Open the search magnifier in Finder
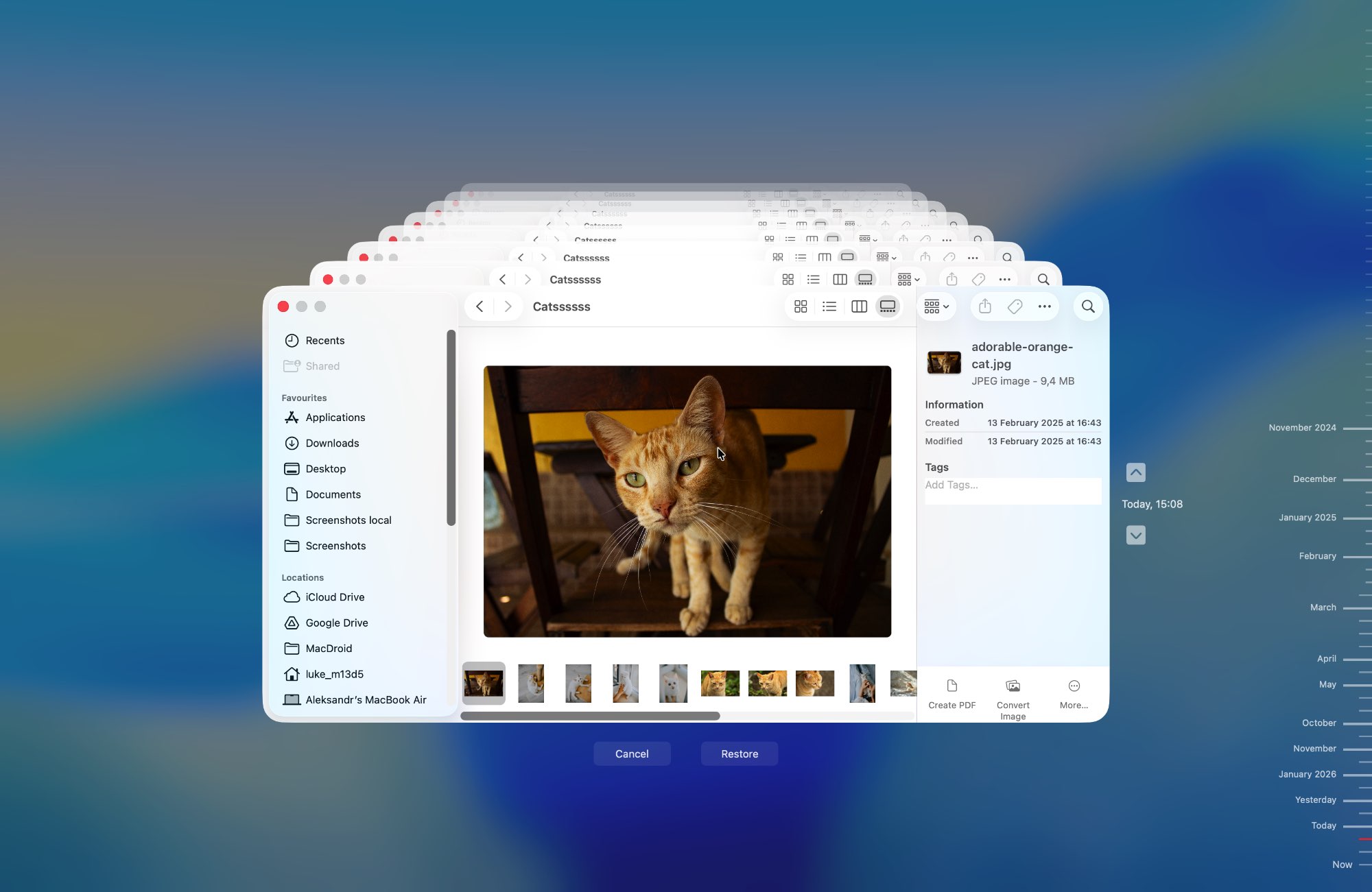The image size is (1372, 892). tap(1088, 306)
